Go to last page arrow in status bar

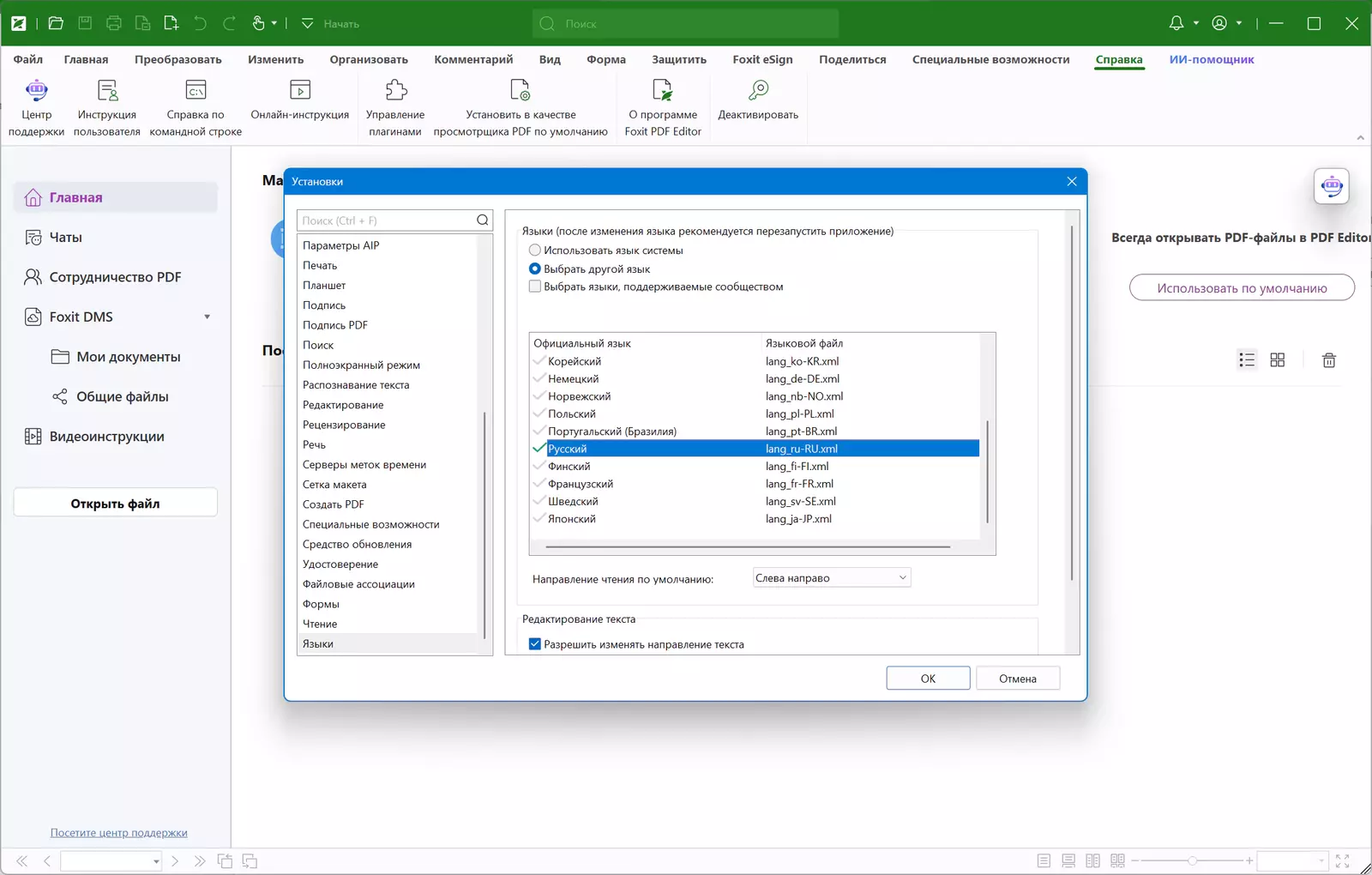point(200,860)
